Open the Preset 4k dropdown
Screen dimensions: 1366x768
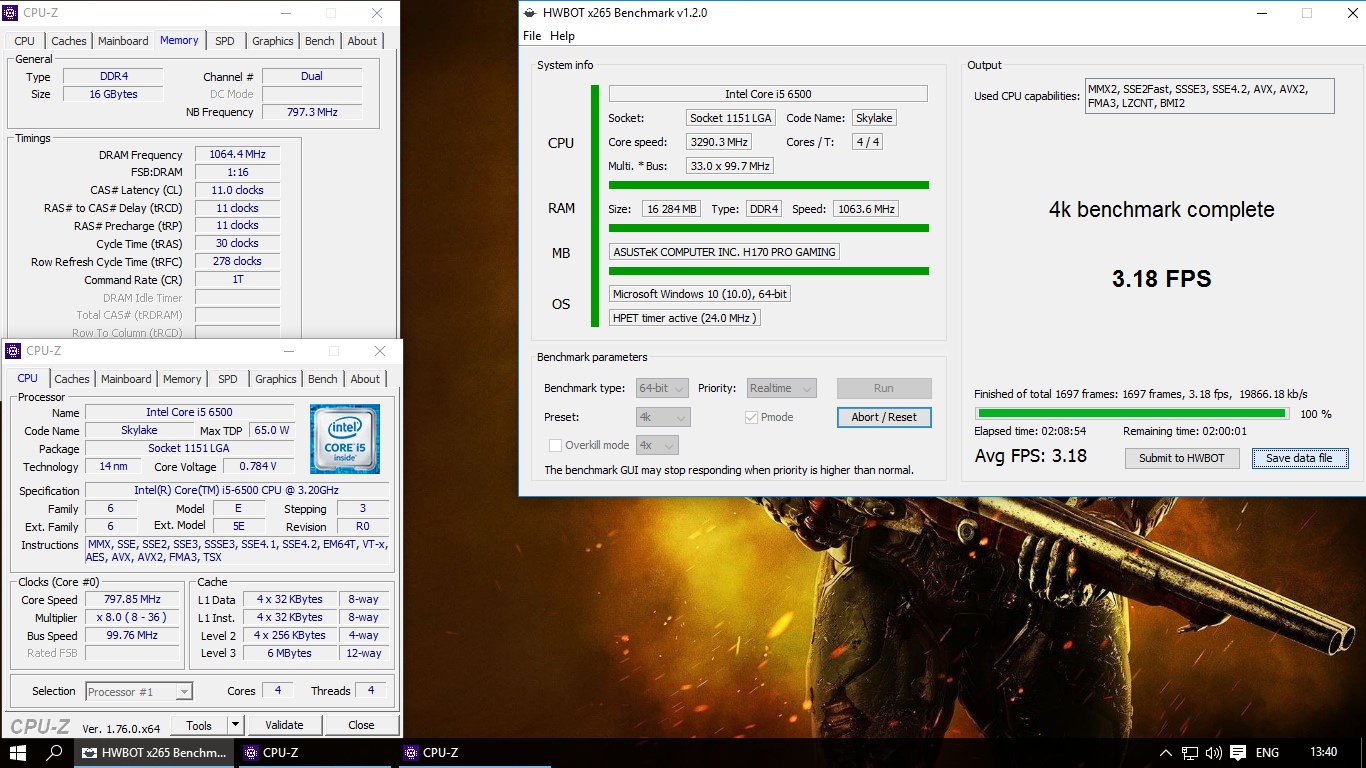[664, 417]
